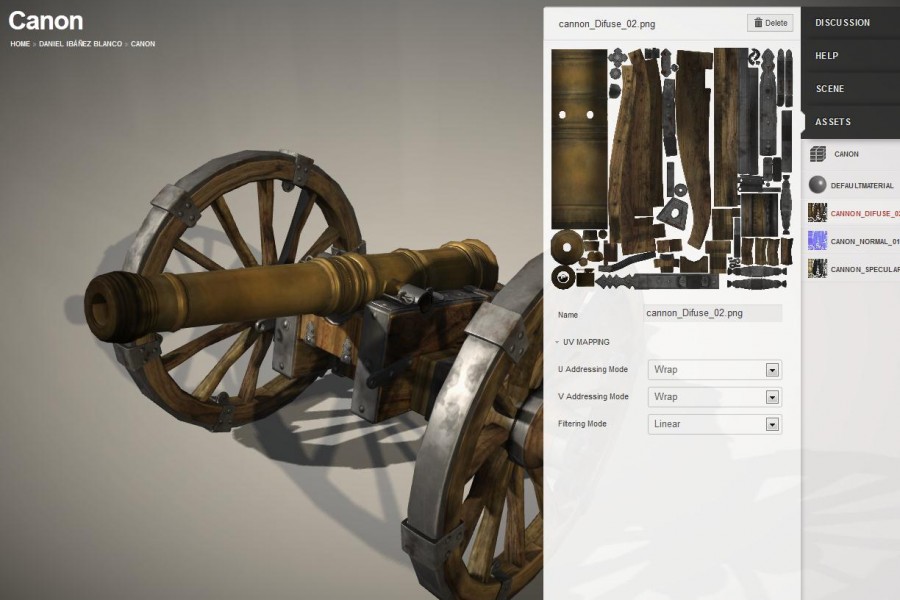Click the canon specular texture icon
This screenshot has height=600, width=900.
click(x=817, y=268)
